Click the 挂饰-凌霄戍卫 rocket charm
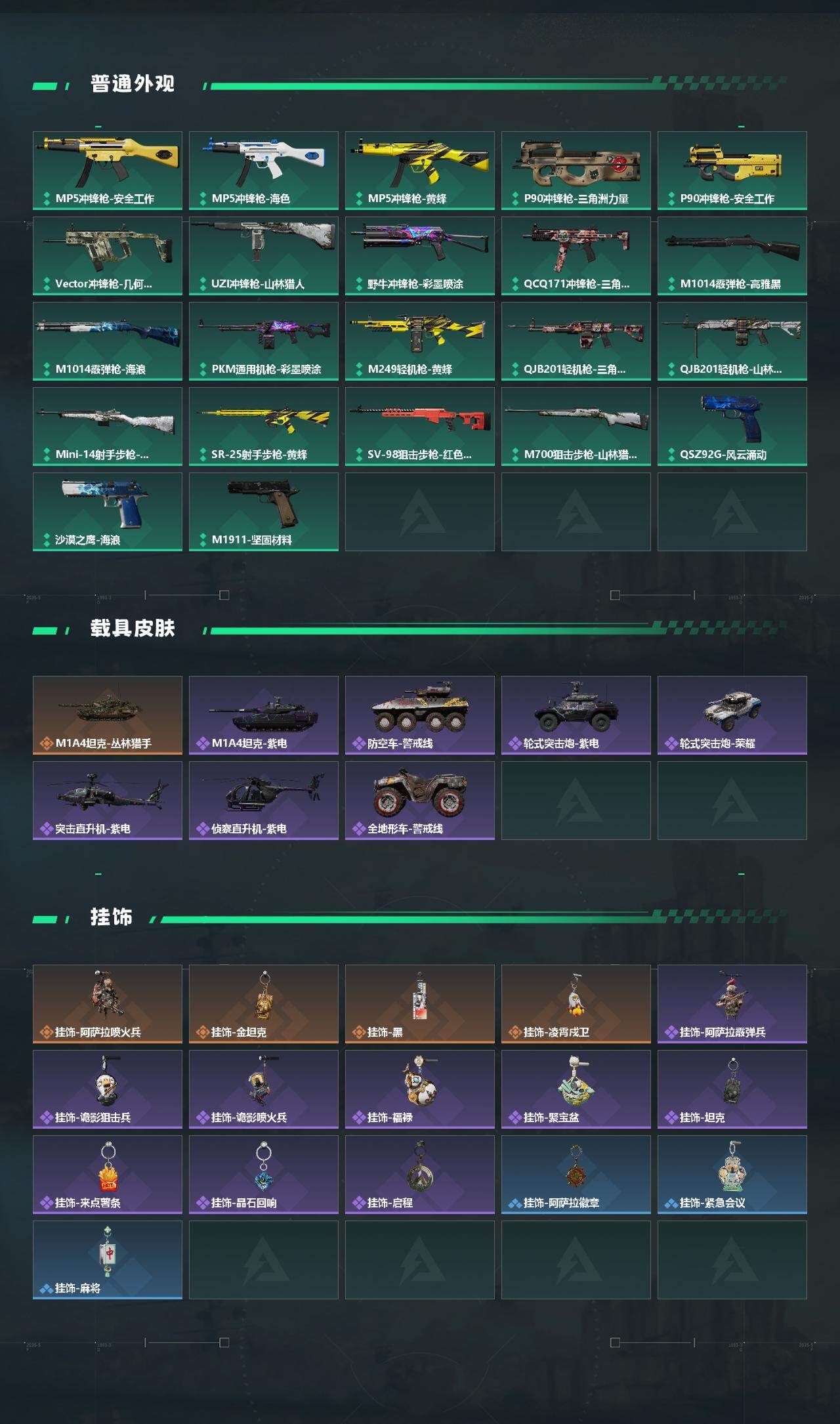Screen dimensions: 840x1424 click(576, 1004)
